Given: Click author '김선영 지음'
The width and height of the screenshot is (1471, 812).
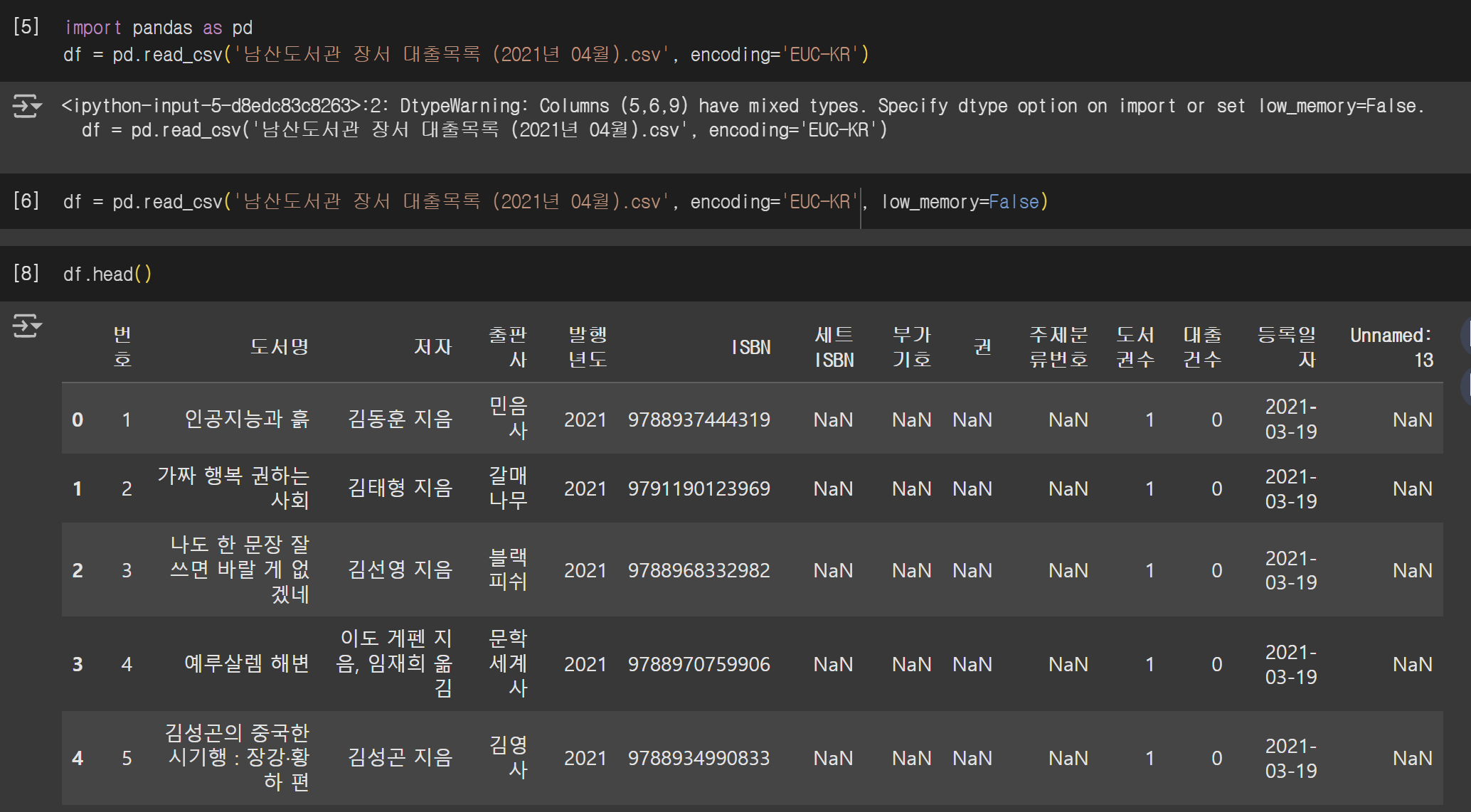Looking at the screenshot, I should click(x=400, y=570).
